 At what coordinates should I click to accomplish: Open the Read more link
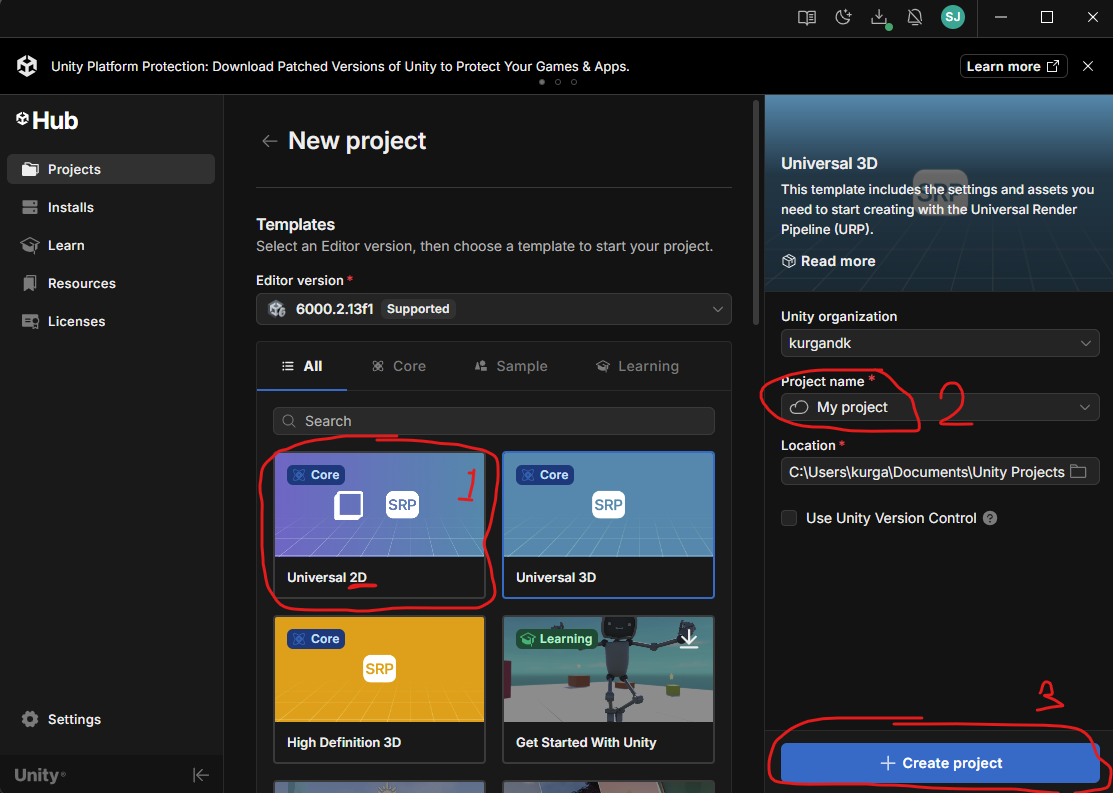click(828, 261)
